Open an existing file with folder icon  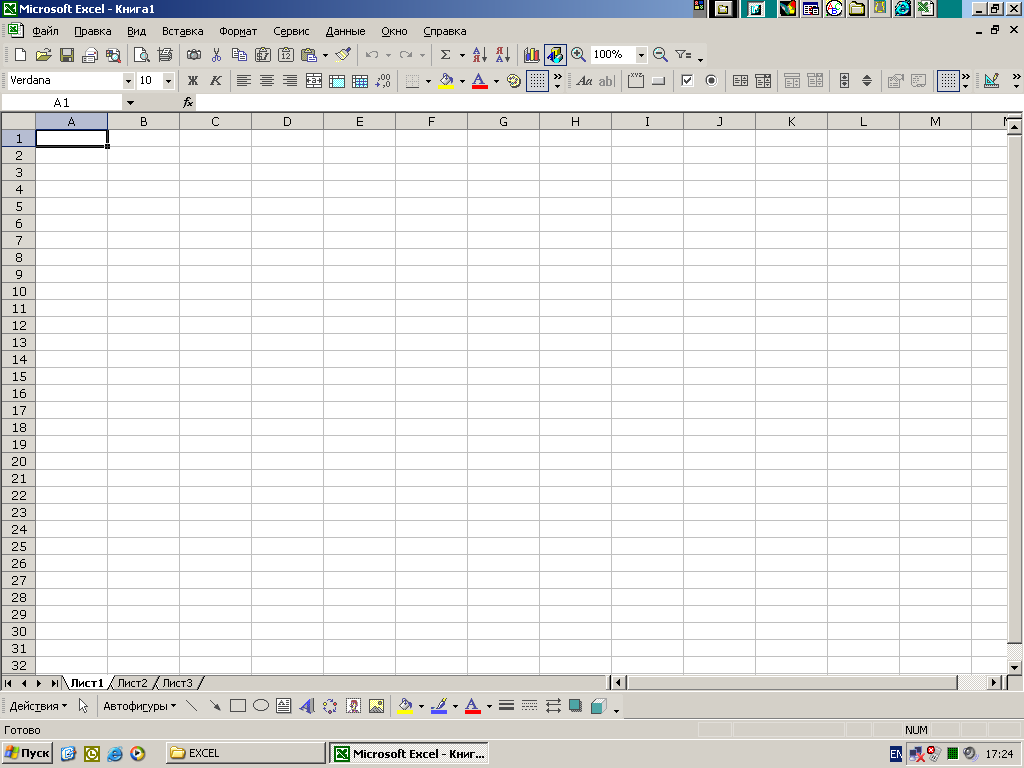pyautogui.click(x=43, y=55)
